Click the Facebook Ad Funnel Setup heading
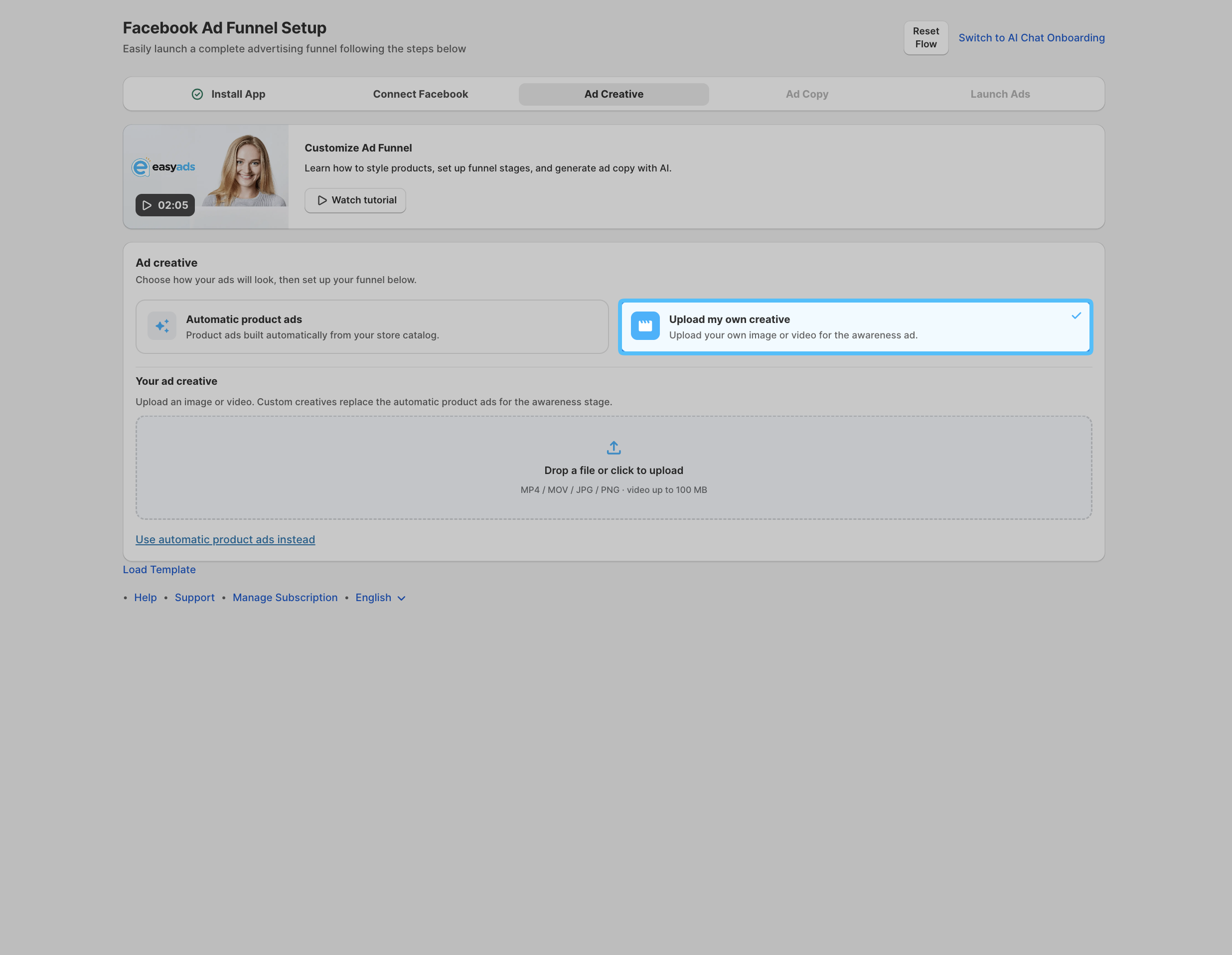 click(x=224, y=27)
